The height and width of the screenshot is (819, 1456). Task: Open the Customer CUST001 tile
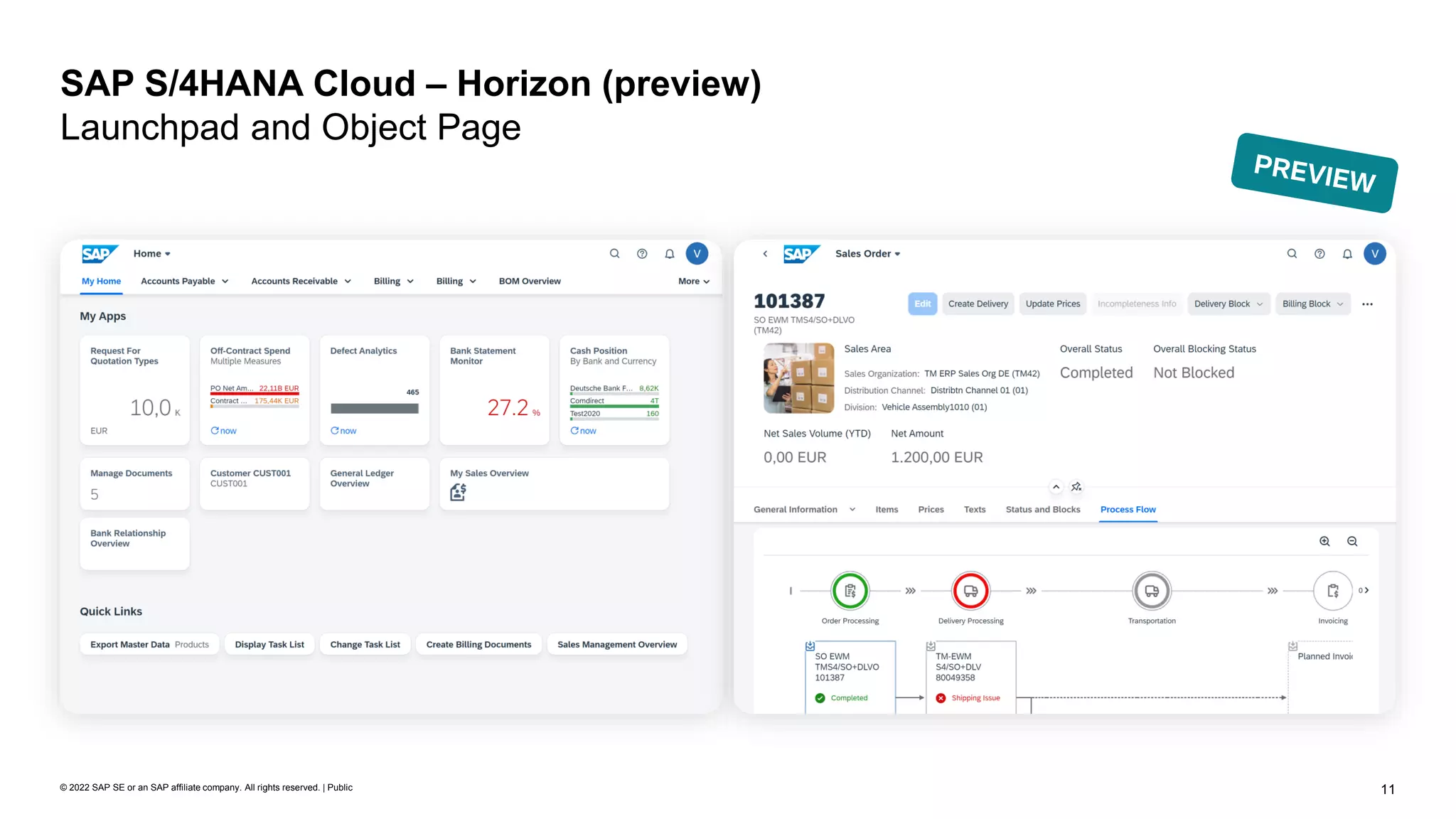pyautogui.click(x=255, y=484)
